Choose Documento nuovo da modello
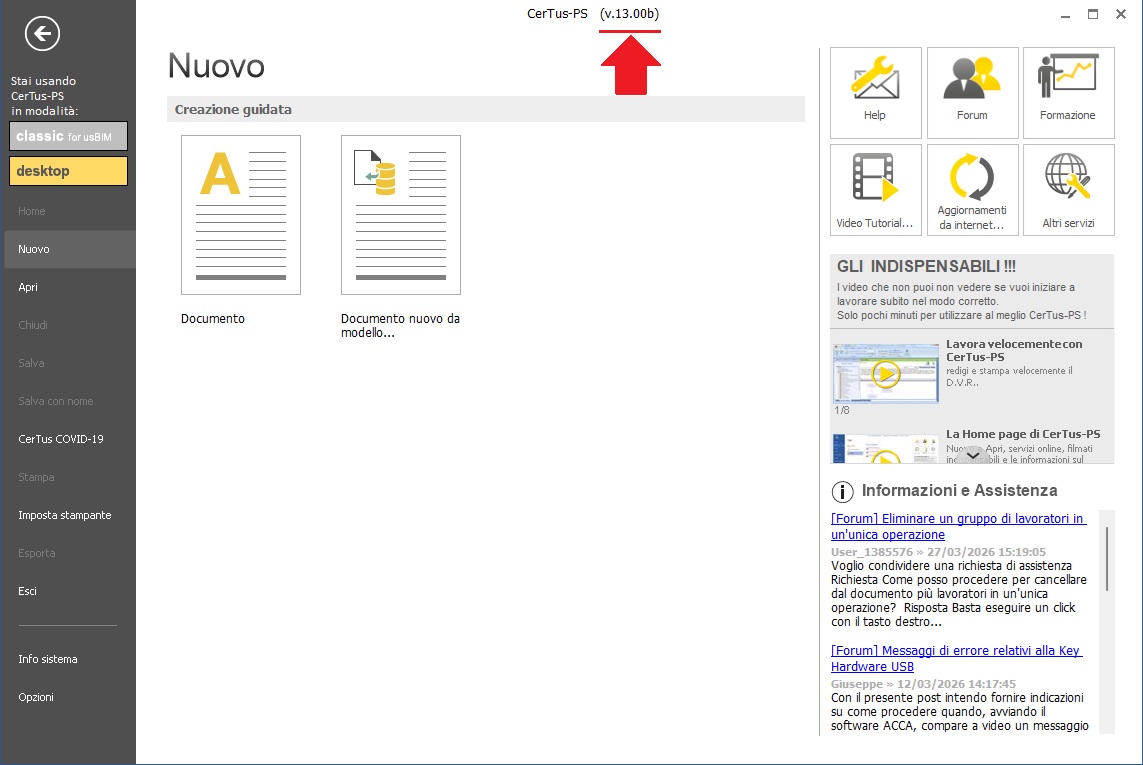This screenshot has width=1143, height=765. coord(400,215)
